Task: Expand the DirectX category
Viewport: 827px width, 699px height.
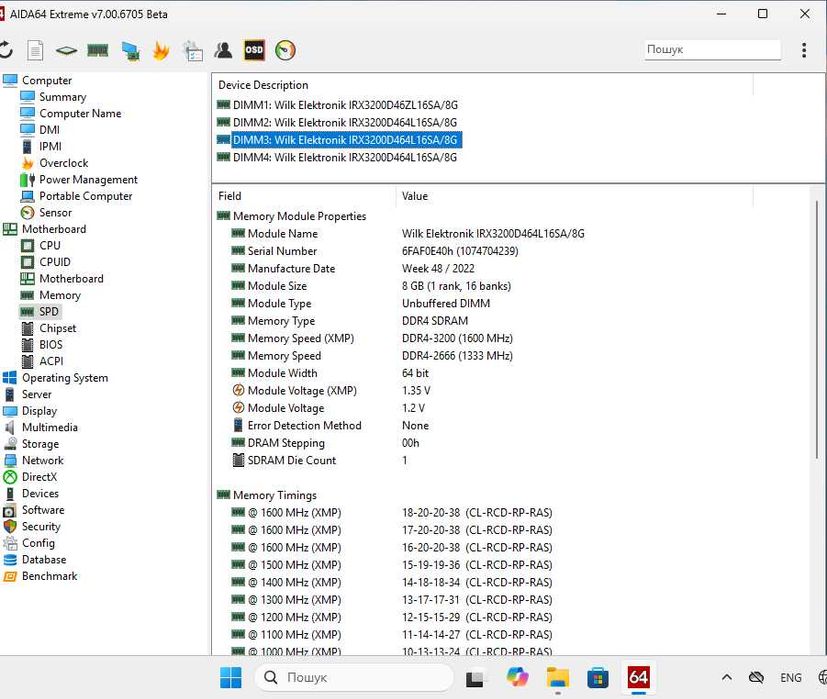Action: pos(39,477)
